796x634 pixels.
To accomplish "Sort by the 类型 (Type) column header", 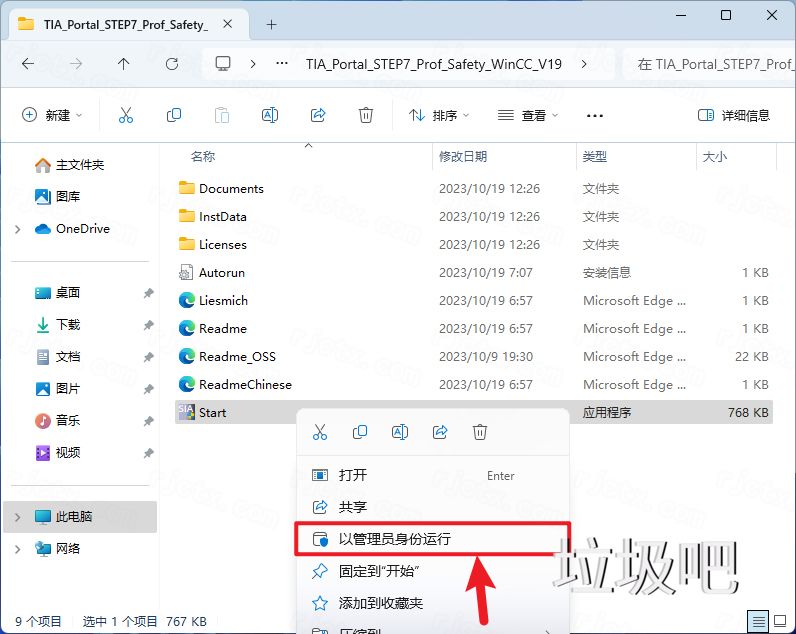I will click(594, 156).
